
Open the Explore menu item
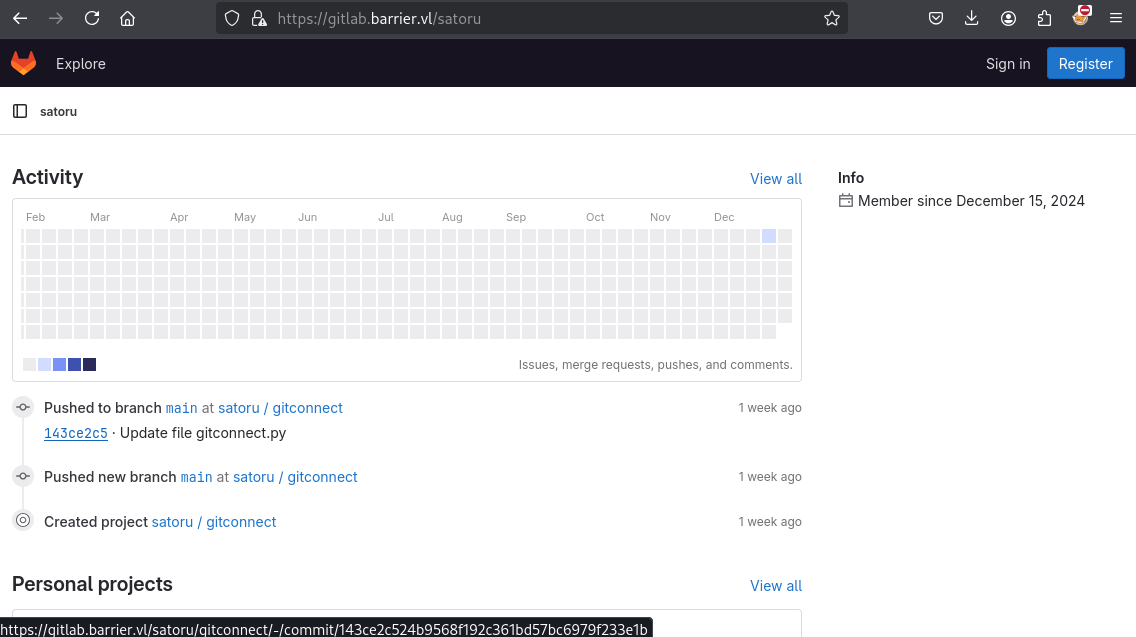click(80, 64)
